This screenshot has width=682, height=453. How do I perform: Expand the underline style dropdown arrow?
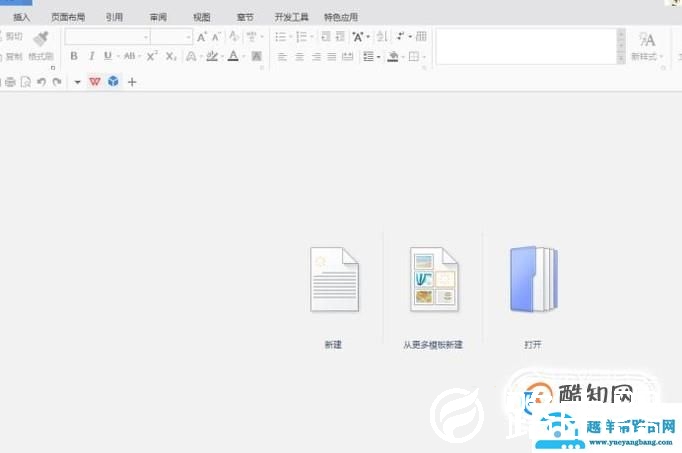tap(118, 57)
